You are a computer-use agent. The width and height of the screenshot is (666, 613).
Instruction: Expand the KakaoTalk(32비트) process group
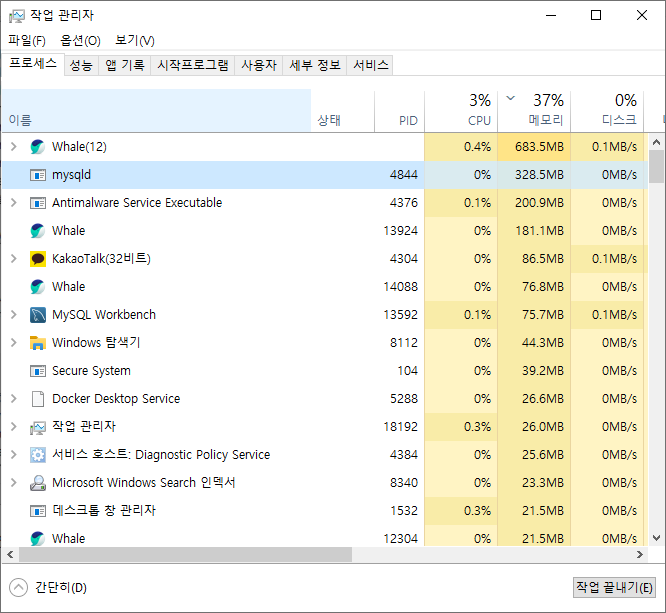14,258
